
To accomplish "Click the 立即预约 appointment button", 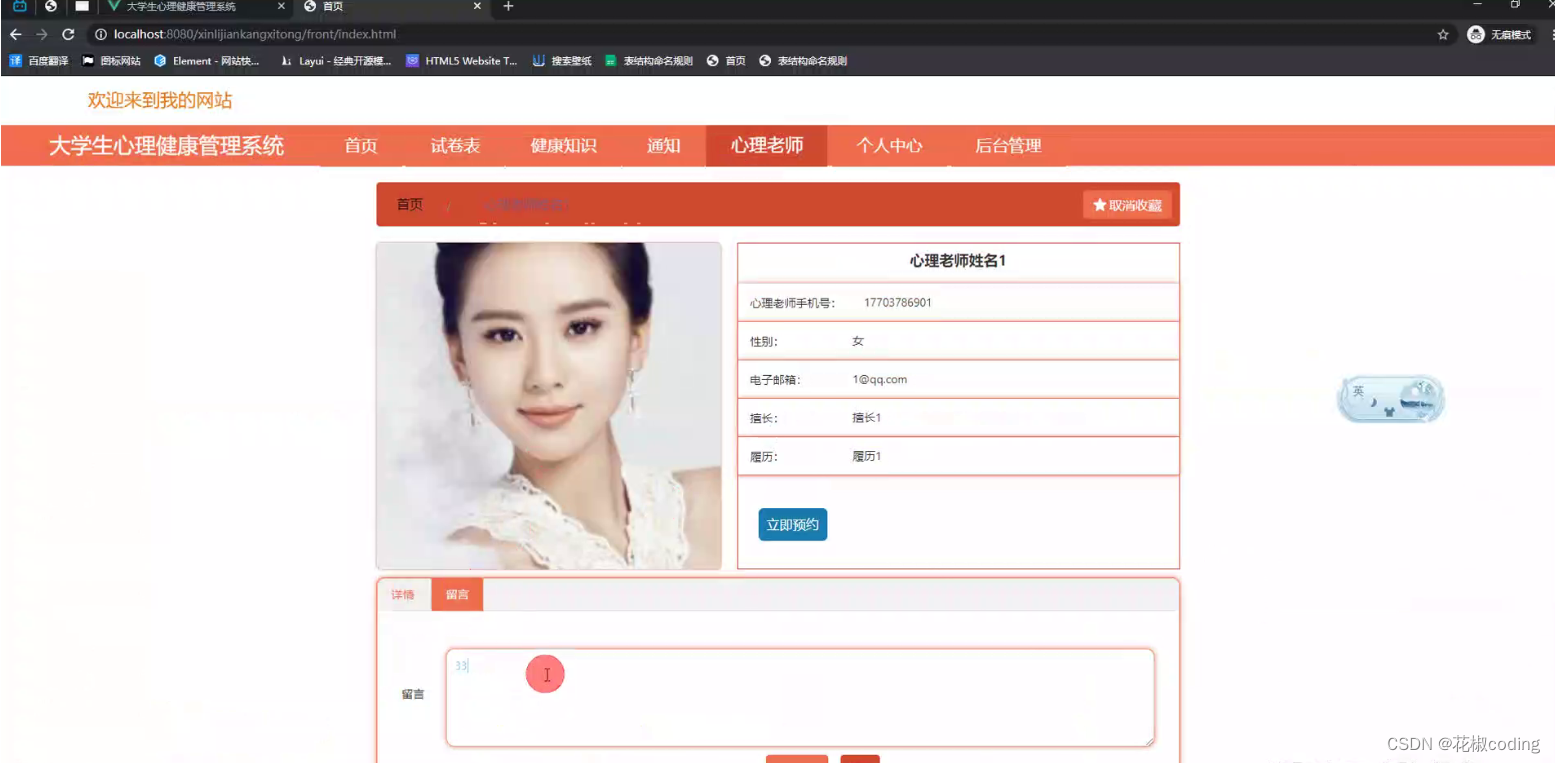I will (x=791, y=524).
